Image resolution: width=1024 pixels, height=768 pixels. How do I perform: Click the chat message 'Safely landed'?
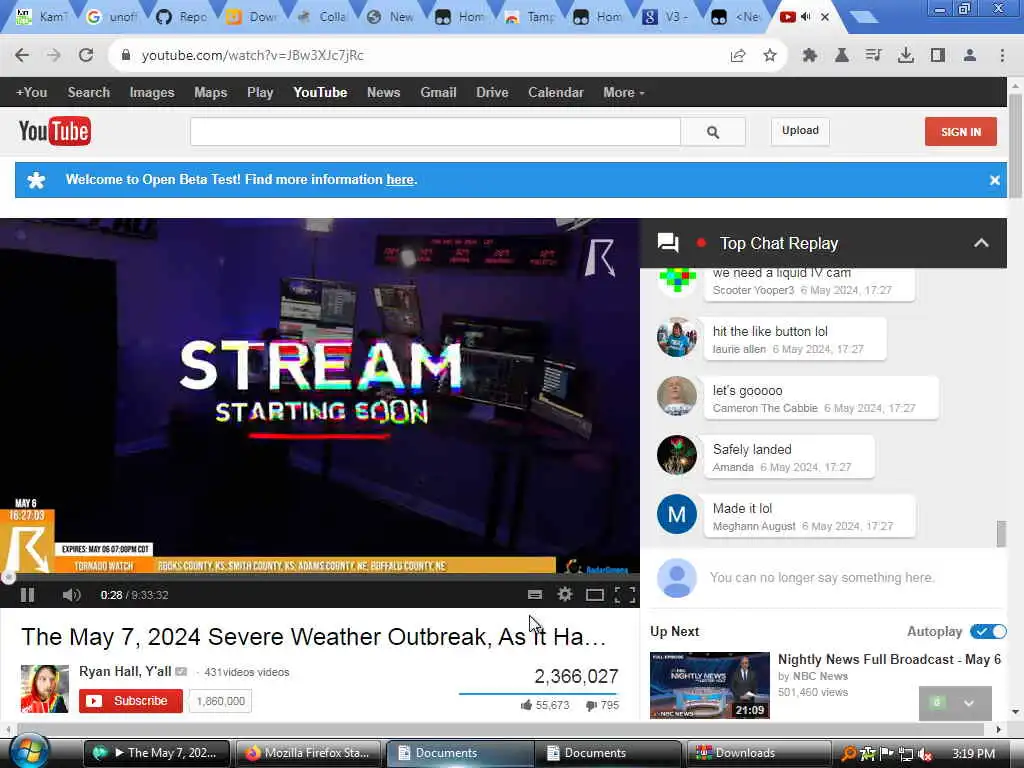point(752,449)
